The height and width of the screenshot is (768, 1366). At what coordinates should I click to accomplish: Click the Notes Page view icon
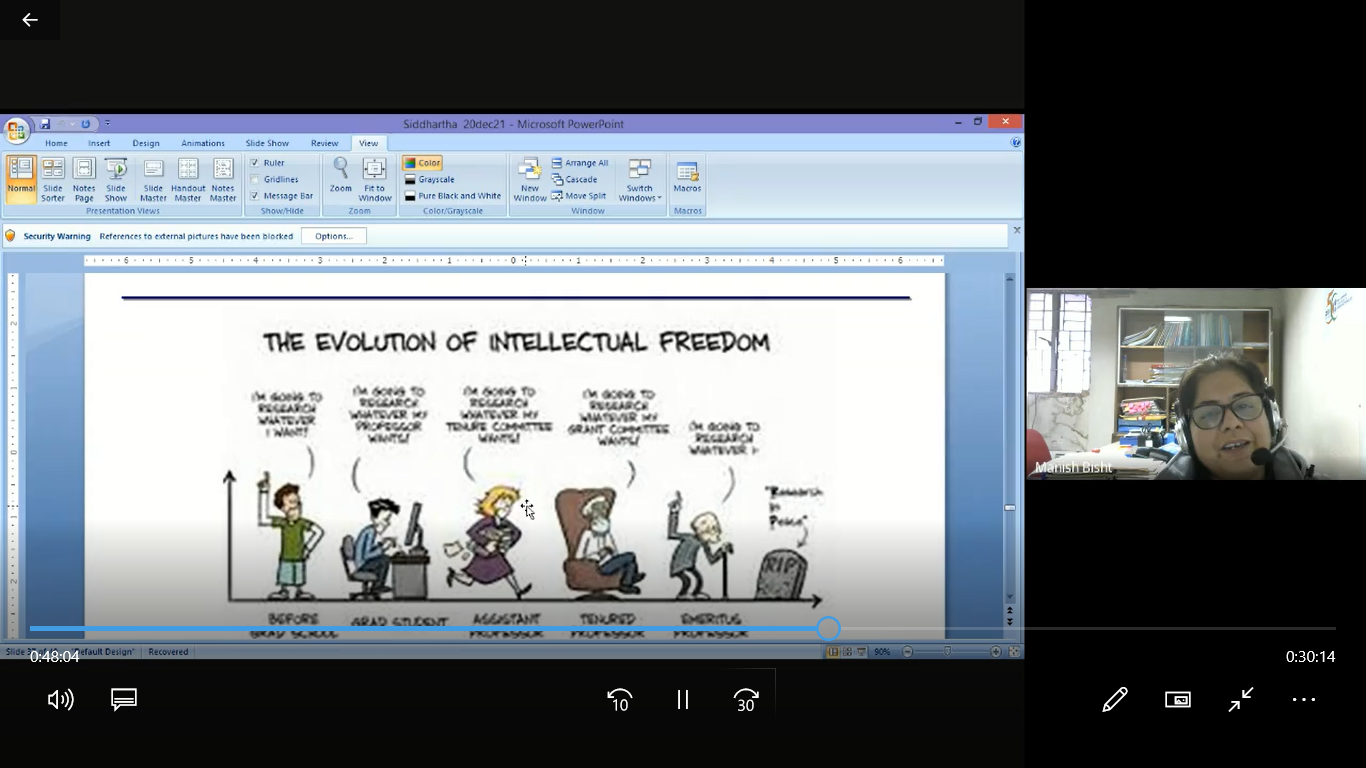click(x=84, y=180)
